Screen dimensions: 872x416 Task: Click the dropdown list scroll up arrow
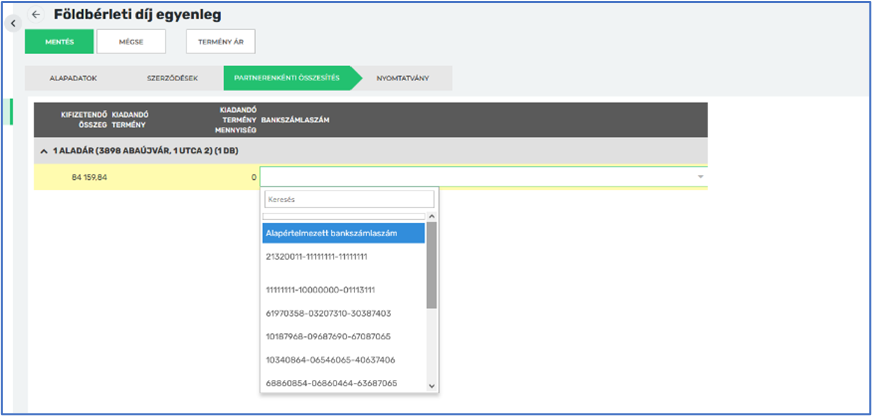432,216
